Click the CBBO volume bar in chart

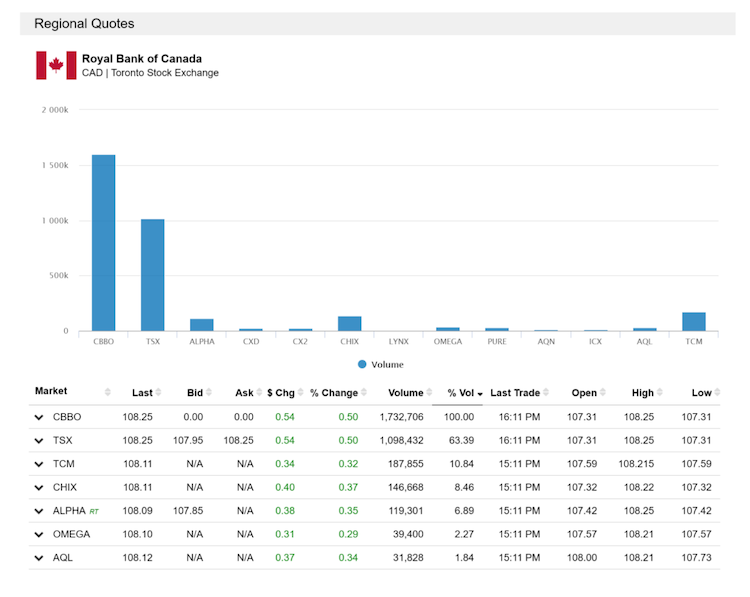[104, 243]
